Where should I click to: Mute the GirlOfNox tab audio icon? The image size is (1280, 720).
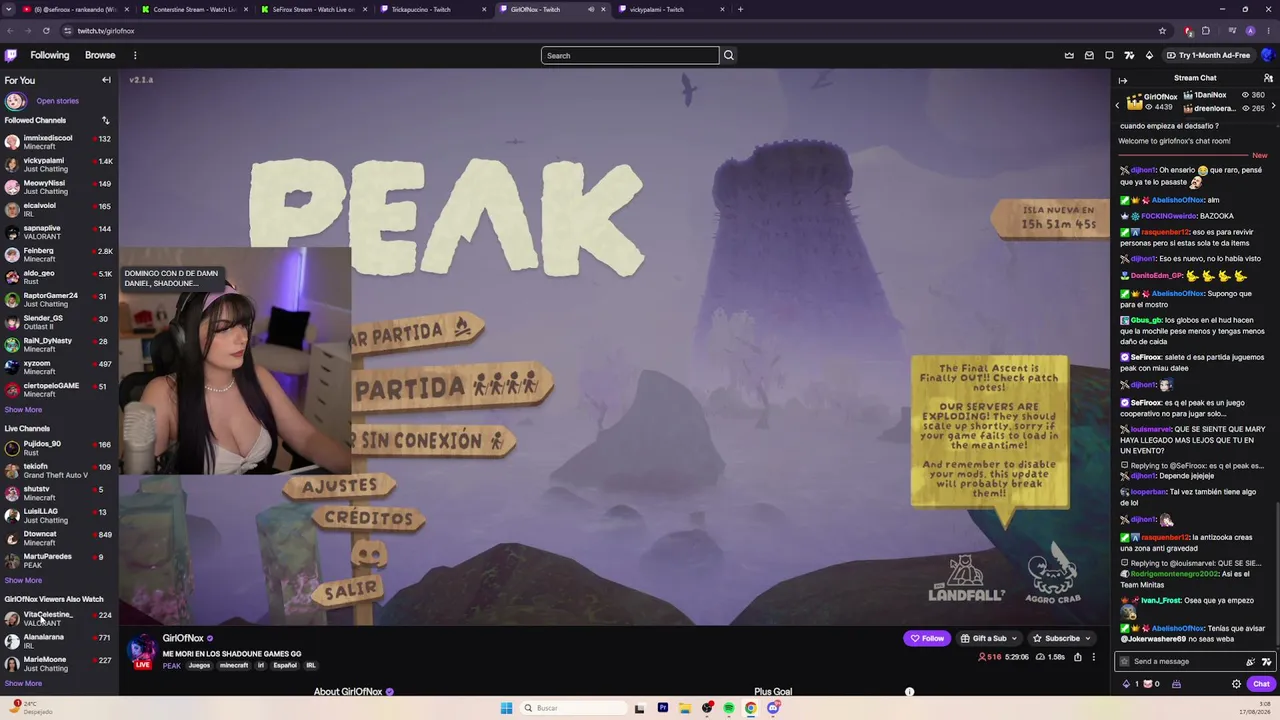(591, 10)
